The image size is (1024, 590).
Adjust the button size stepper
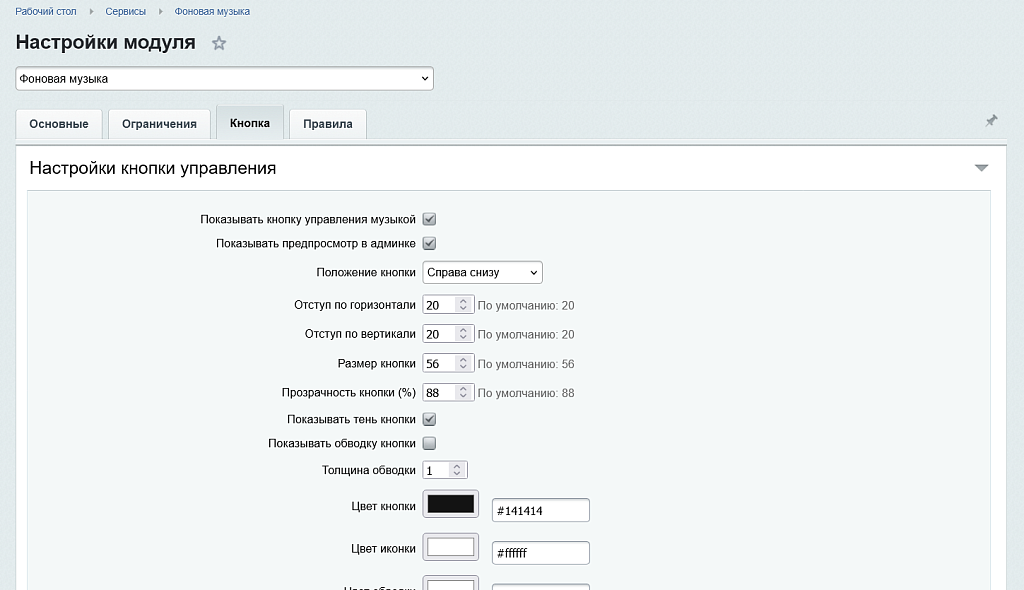point(461,364)
